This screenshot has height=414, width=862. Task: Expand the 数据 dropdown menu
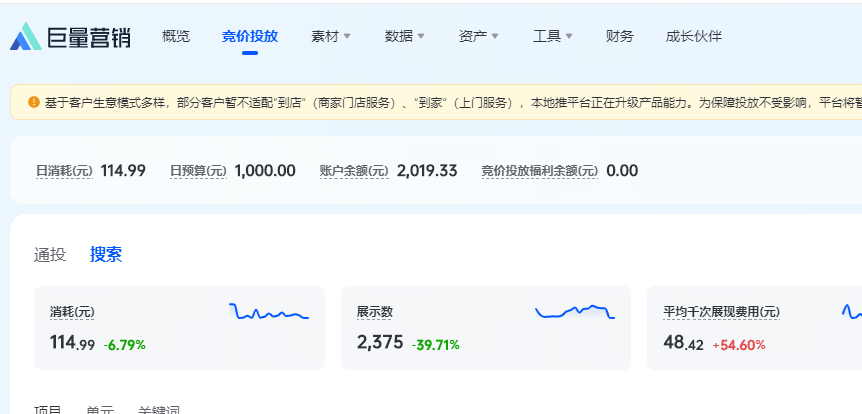coord(405,36)
